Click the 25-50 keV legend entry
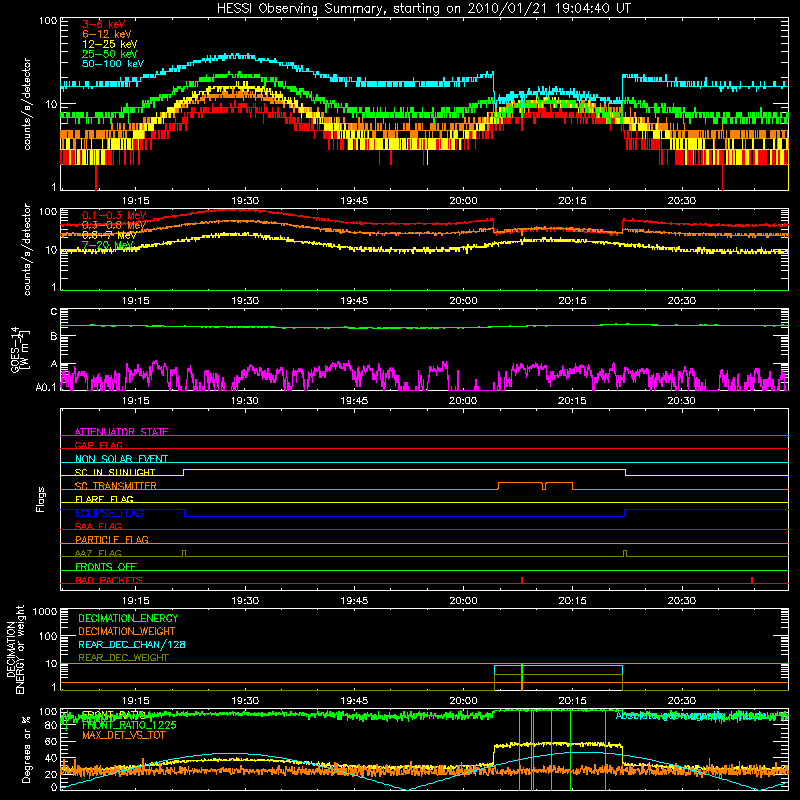This screenshot has height=800, width=800. click(x=109, y=54)
